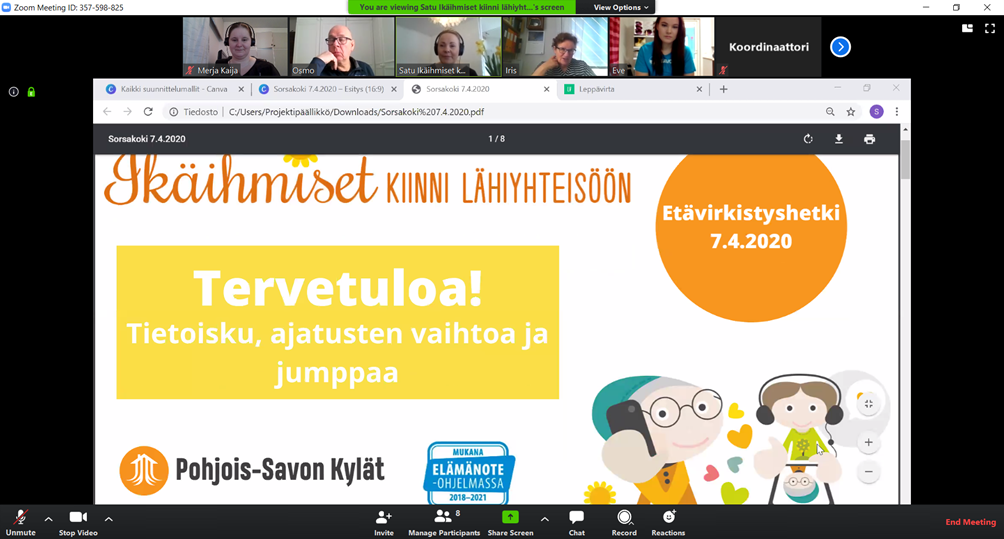Rotate the PDF document

click(x=808, y=139)
